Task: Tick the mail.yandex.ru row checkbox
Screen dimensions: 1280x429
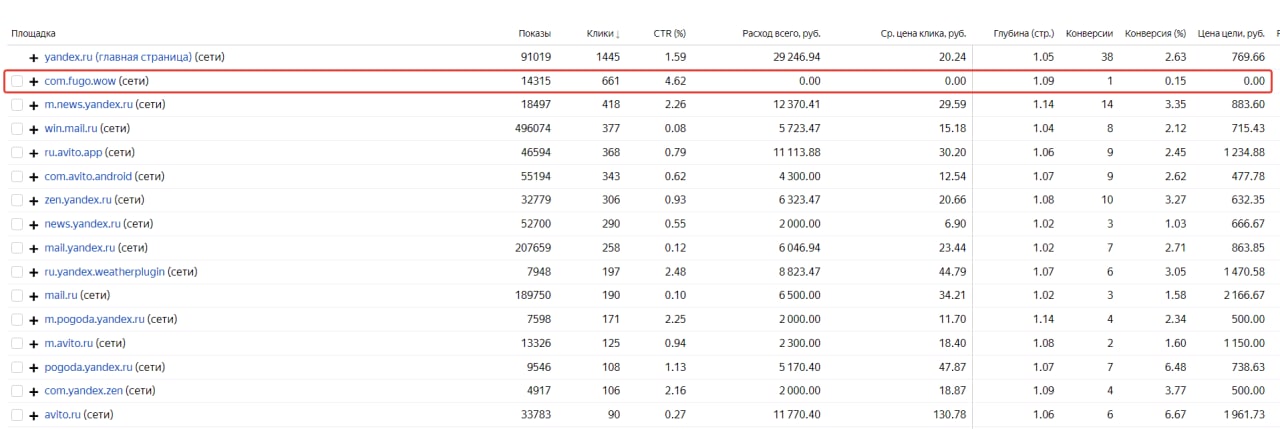Action: pyautogui.click(x=17, y=248)
